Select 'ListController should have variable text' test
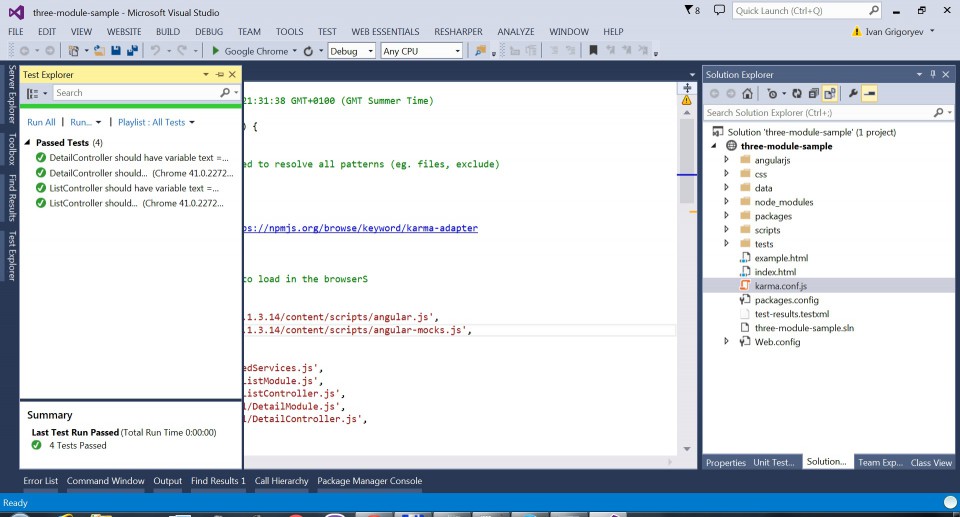This screenshot has height=517, width=960. 133,188
